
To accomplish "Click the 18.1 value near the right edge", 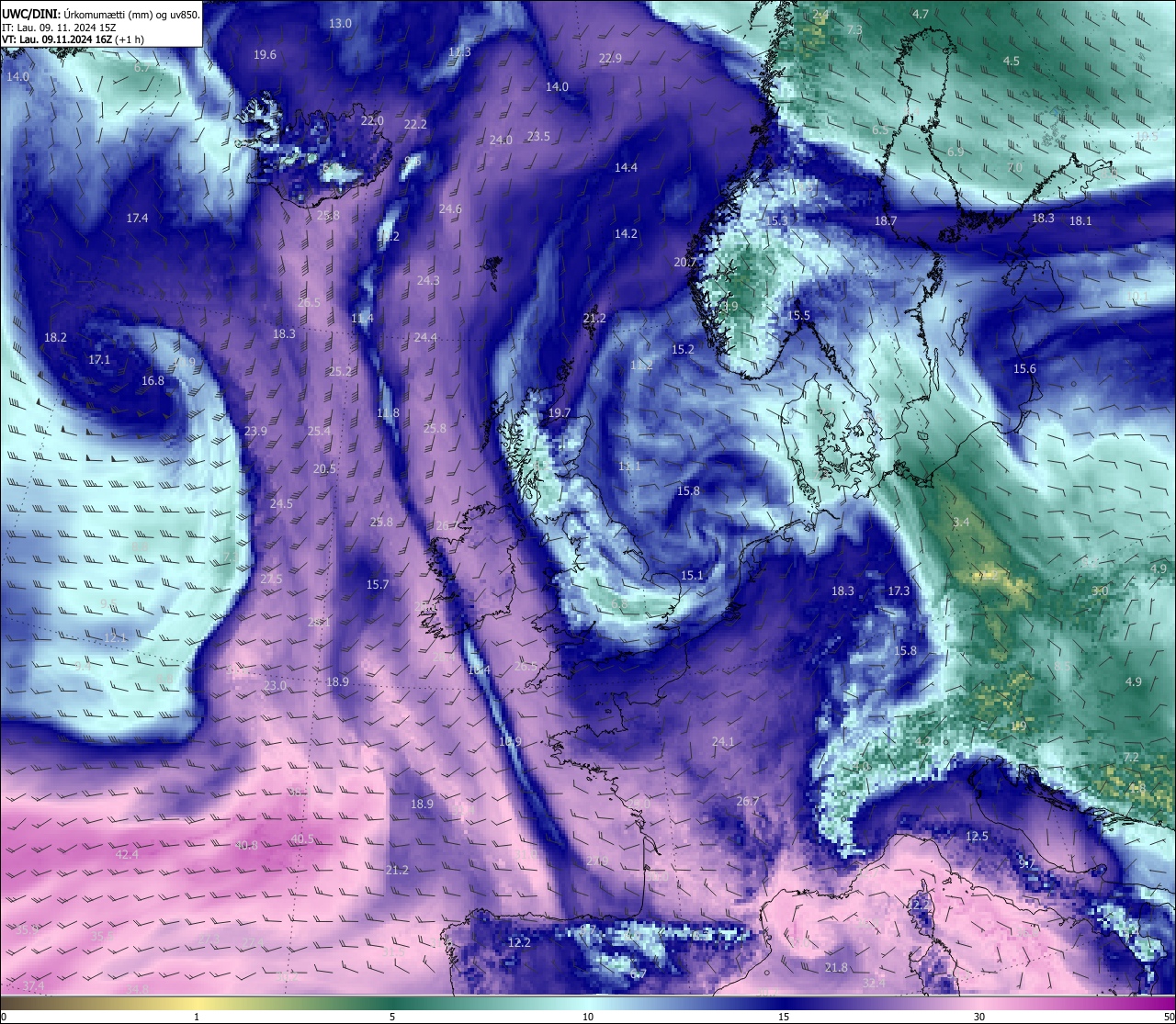I will click(x=1080, y=220).
